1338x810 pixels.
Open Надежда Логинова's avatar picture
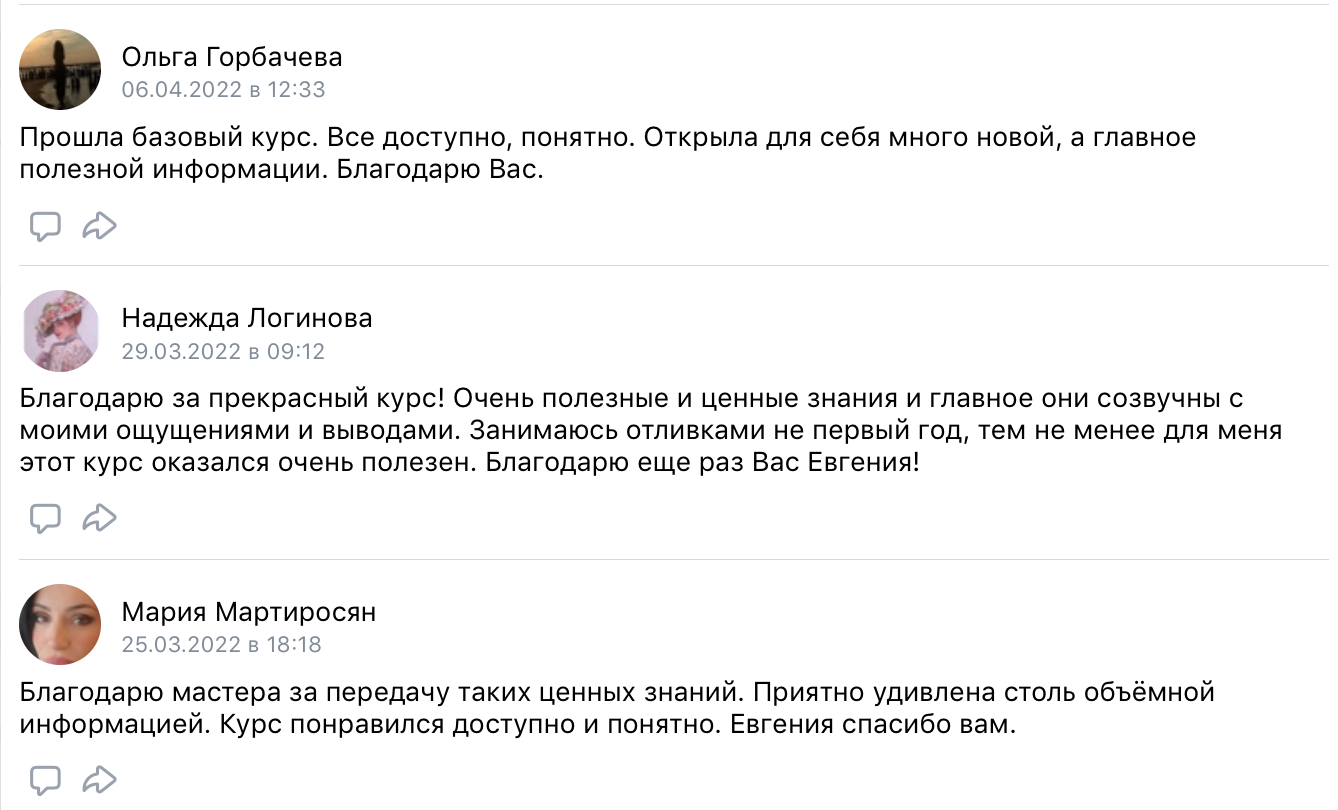point(60,331)
